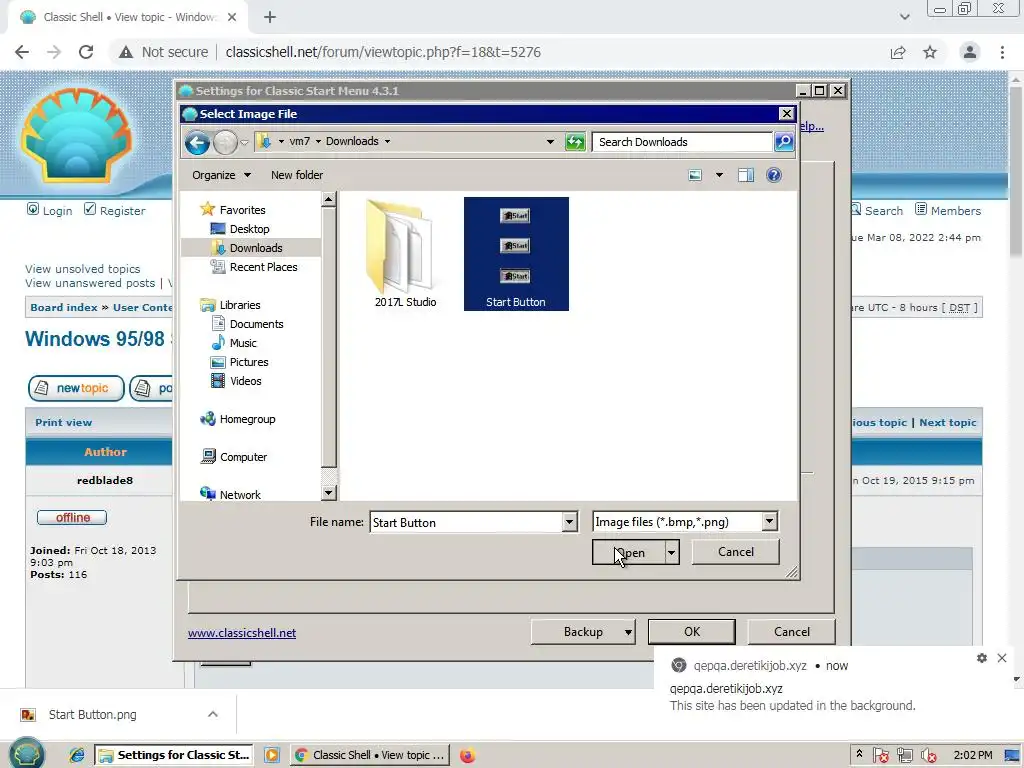Select Network in the navigation pane
The image size is (1024, 768).
pyautogui.click(x=240, y=494)
